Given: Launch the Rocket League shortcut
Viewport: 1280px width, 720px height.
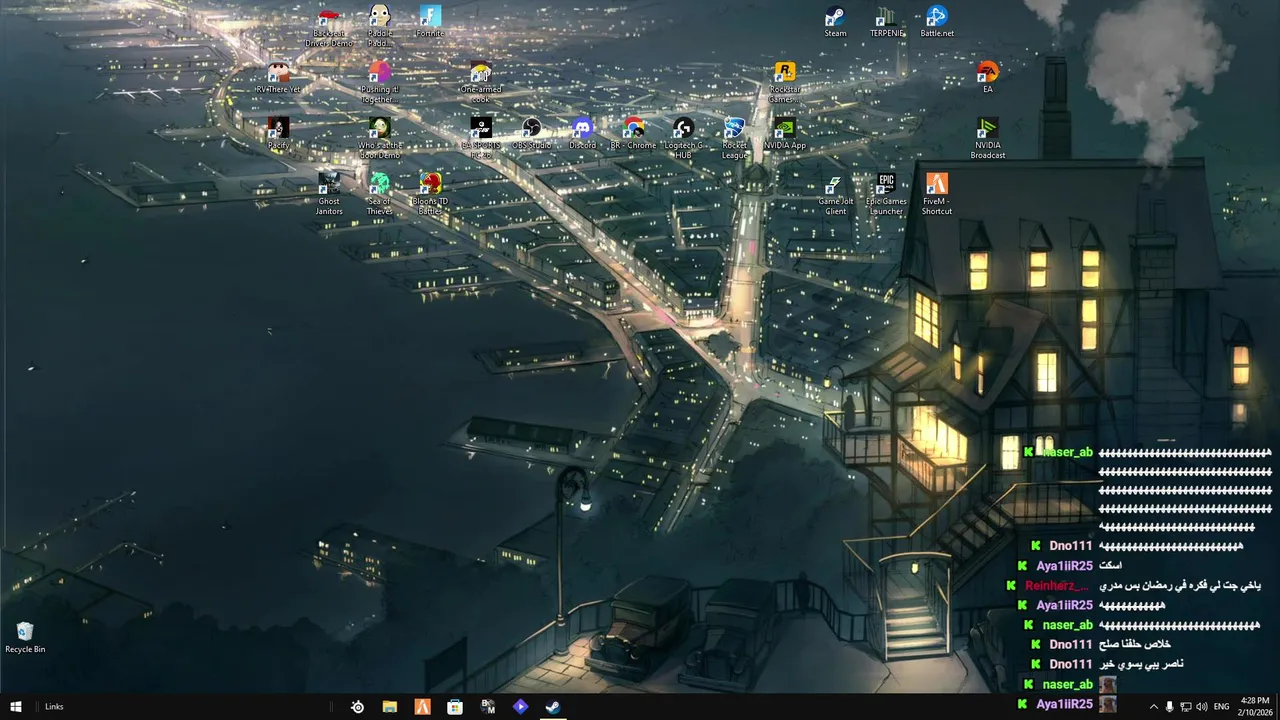Looking at the screenshot, I should point(734,139).
